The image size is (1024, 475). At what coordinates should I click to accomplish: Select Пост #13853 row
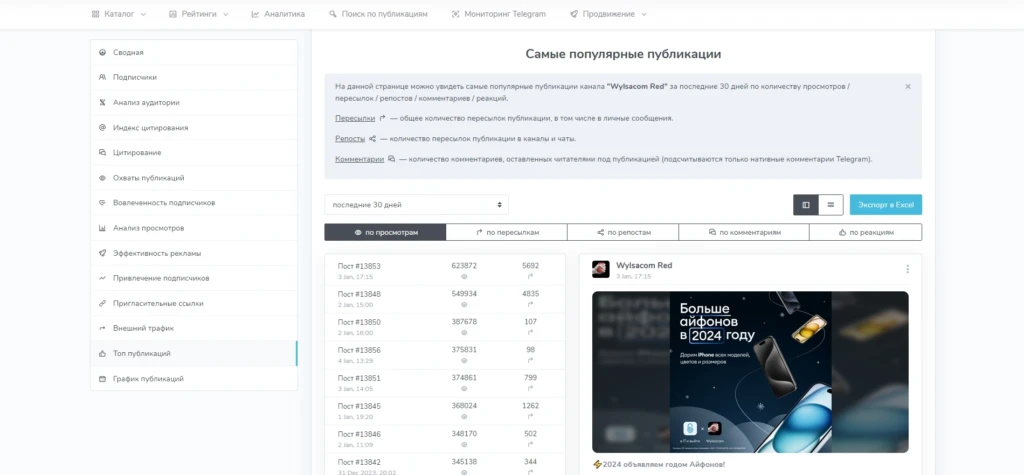click(x=445, y=270)
